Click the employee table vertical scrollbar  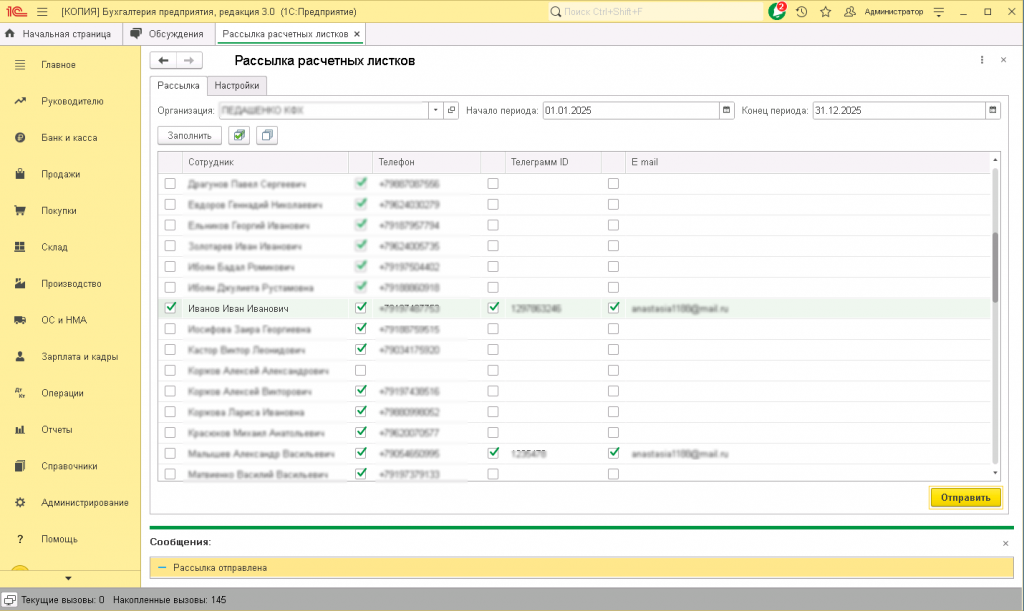click(x=994, y=266)
